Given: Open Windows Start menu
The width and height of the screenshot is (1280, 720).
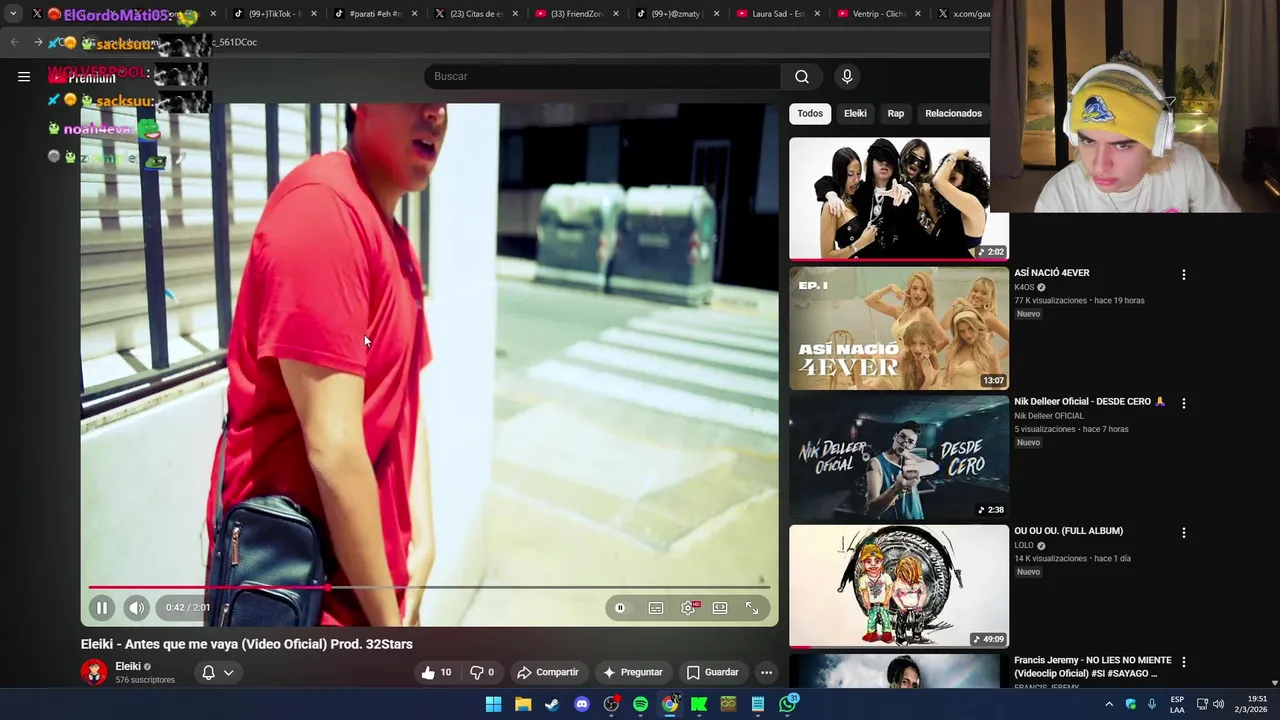Looking at the screenshot, I should [x=493, y=704].
